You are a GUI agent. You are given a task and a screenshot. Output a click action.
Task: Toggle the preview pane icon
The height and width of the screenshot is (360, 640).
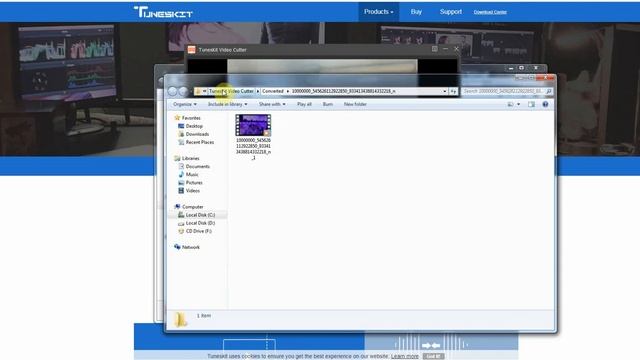[x=531, y=104]
